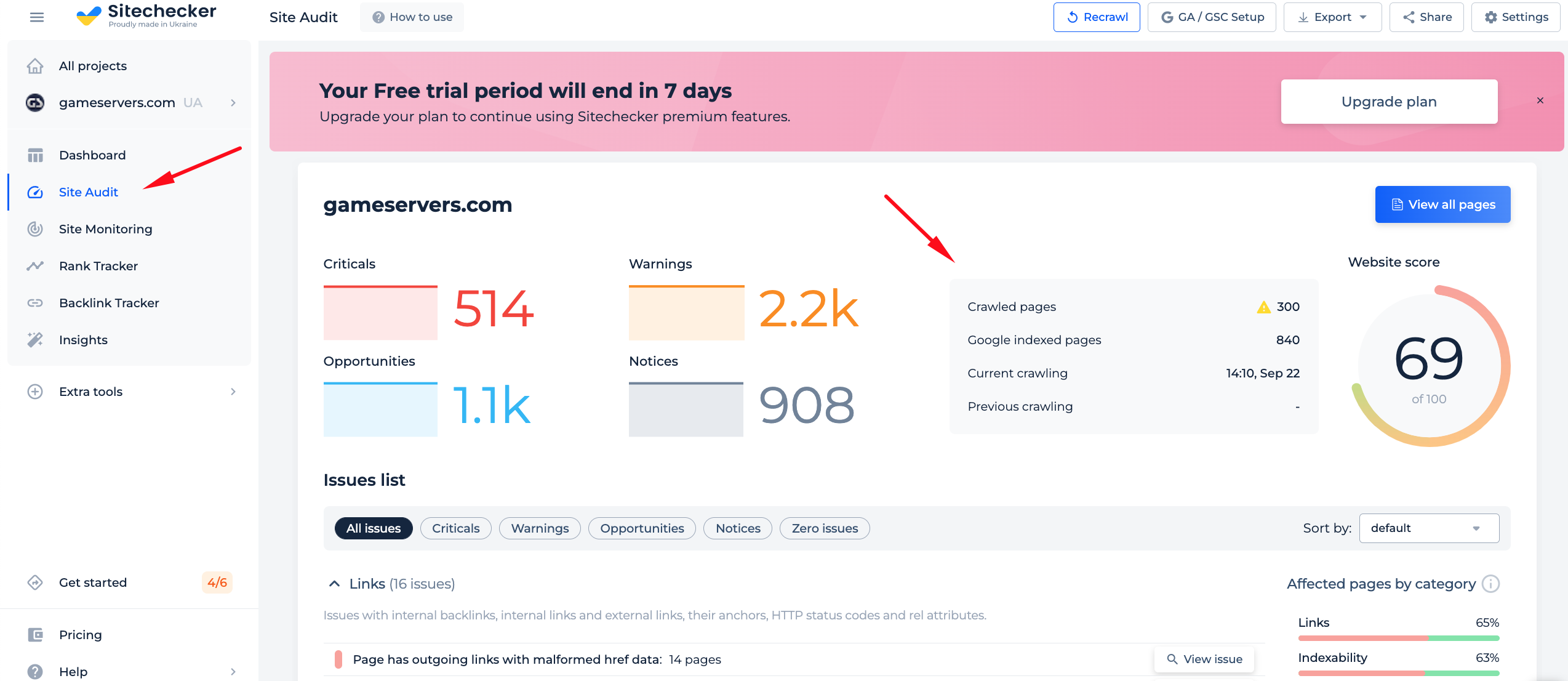Click the Recrawl button
This screenshot has height=681, width=1568.
pyautogui.click(x=1097, y=17)
